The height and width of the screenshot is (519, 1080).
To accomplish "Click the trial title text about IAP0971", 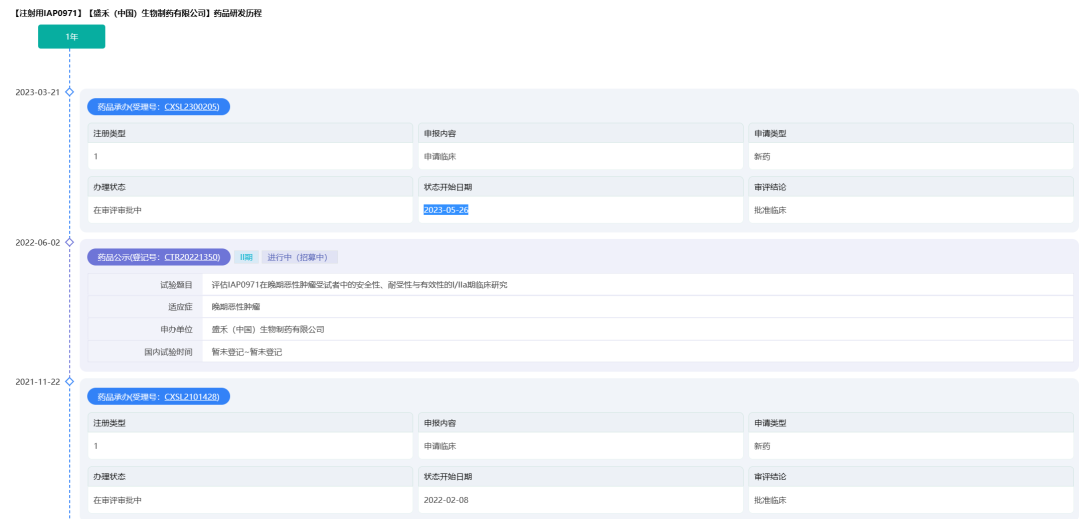I will tap(359, 285).
